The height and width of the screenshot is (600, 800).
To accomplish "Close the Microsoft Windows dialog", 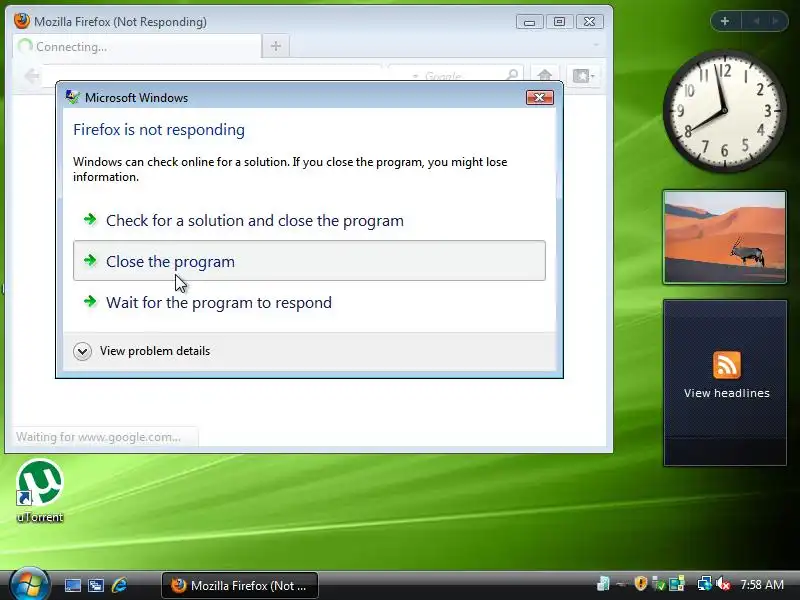I will click(539, 97).
